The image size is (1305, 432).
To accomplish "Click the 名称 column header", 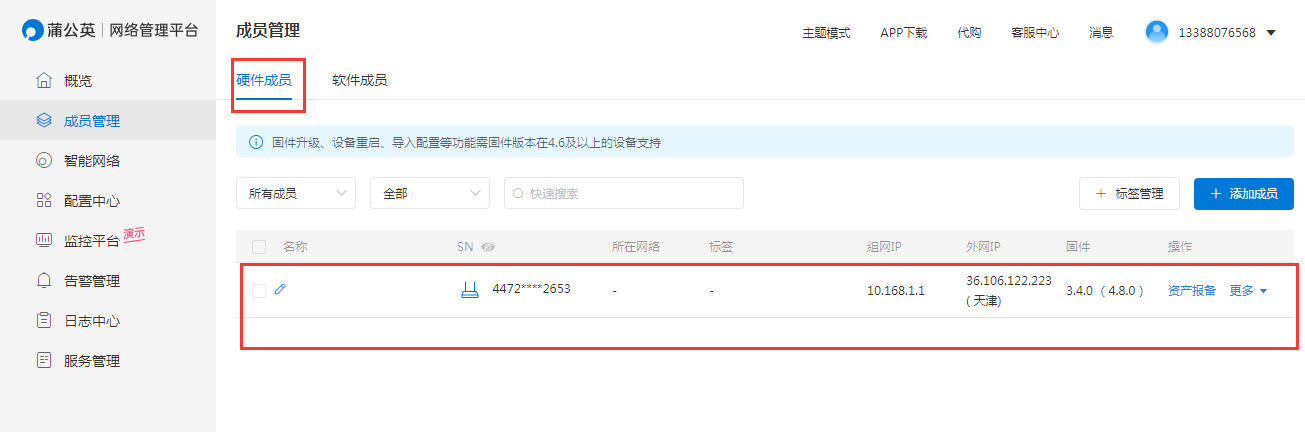I will [295, 247].
